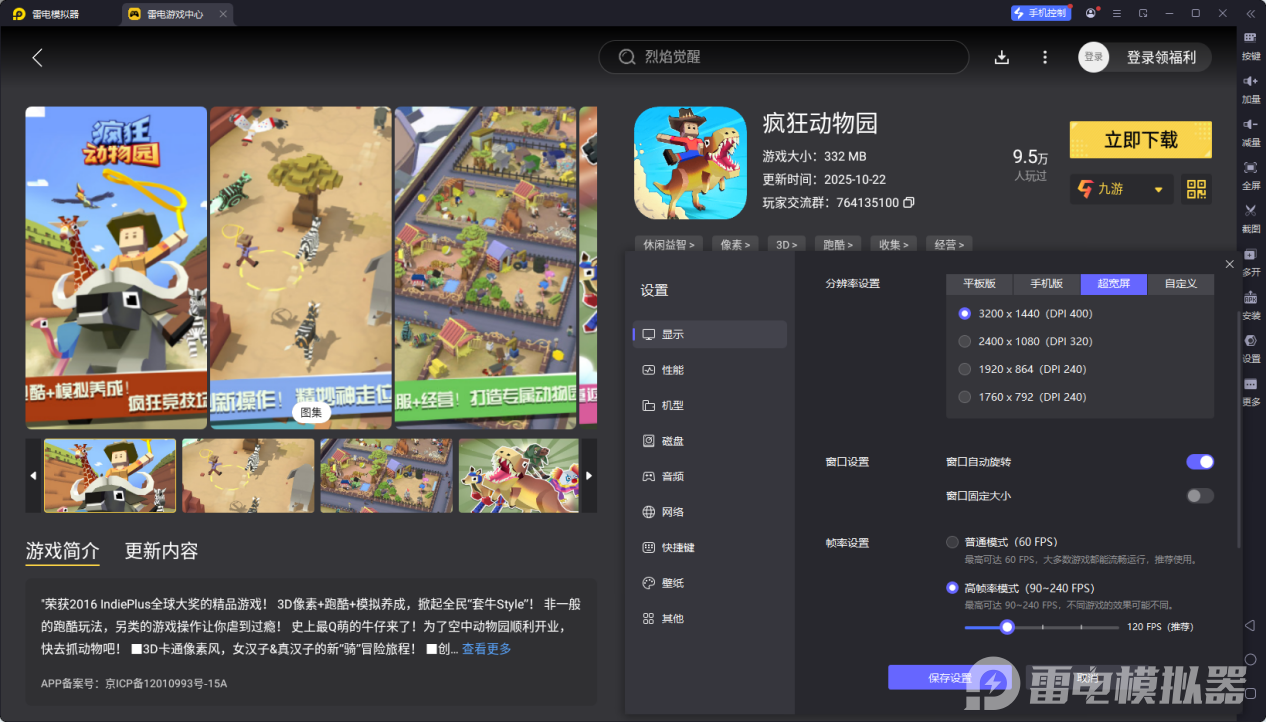Image resolution: width=1266 pixels, height=722 pixels.
Task: Toggle 窗口自动旋转 switch
Action: click(x=1200, y=462)
